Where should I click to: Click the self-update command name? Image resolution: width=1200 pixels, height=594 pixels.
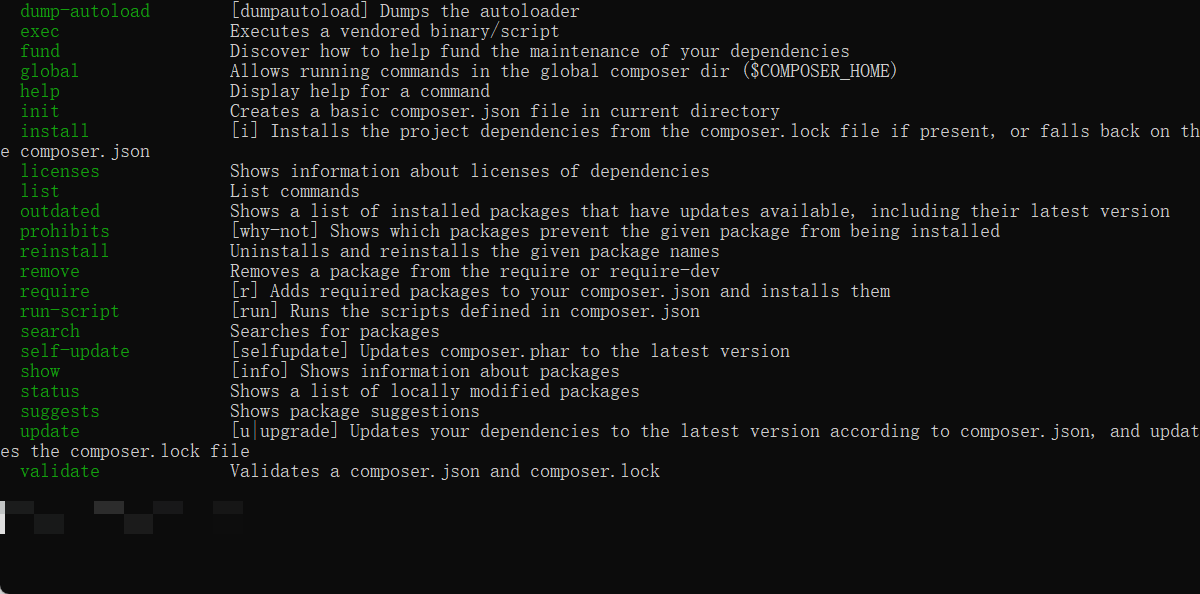click(75, 352)
